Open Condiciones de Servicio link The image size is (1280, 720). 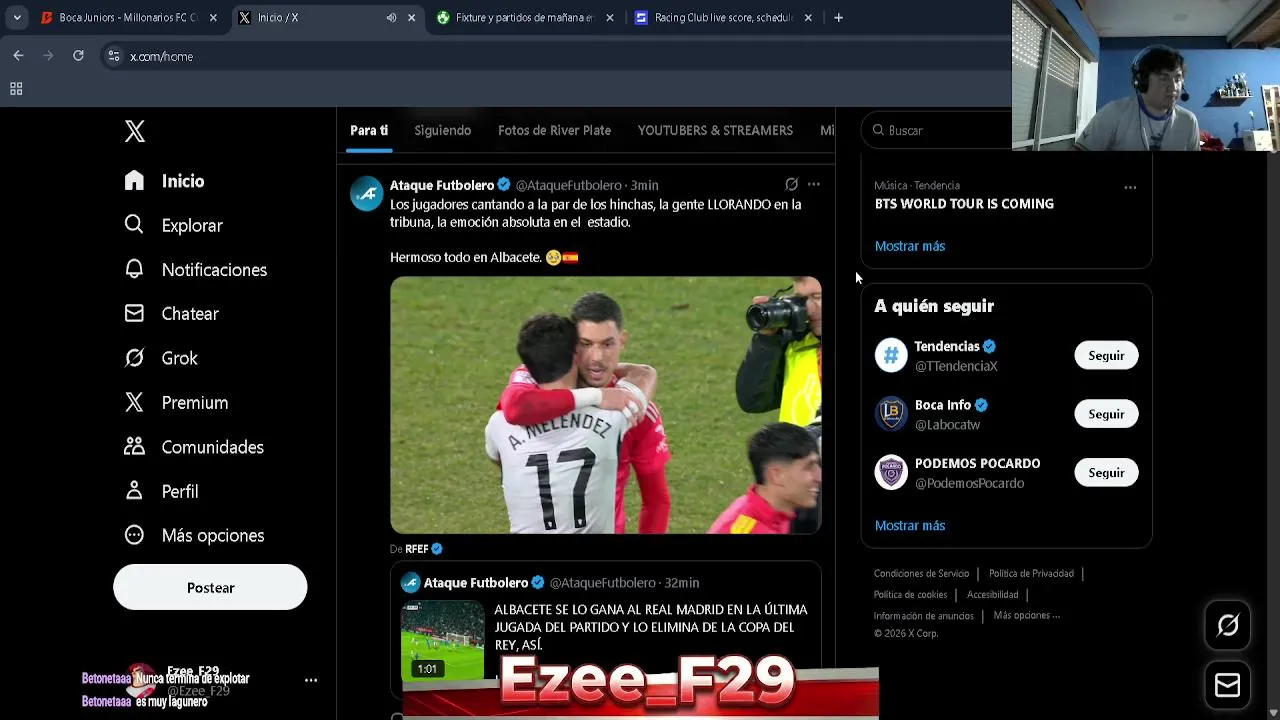[x=921, y=573]
